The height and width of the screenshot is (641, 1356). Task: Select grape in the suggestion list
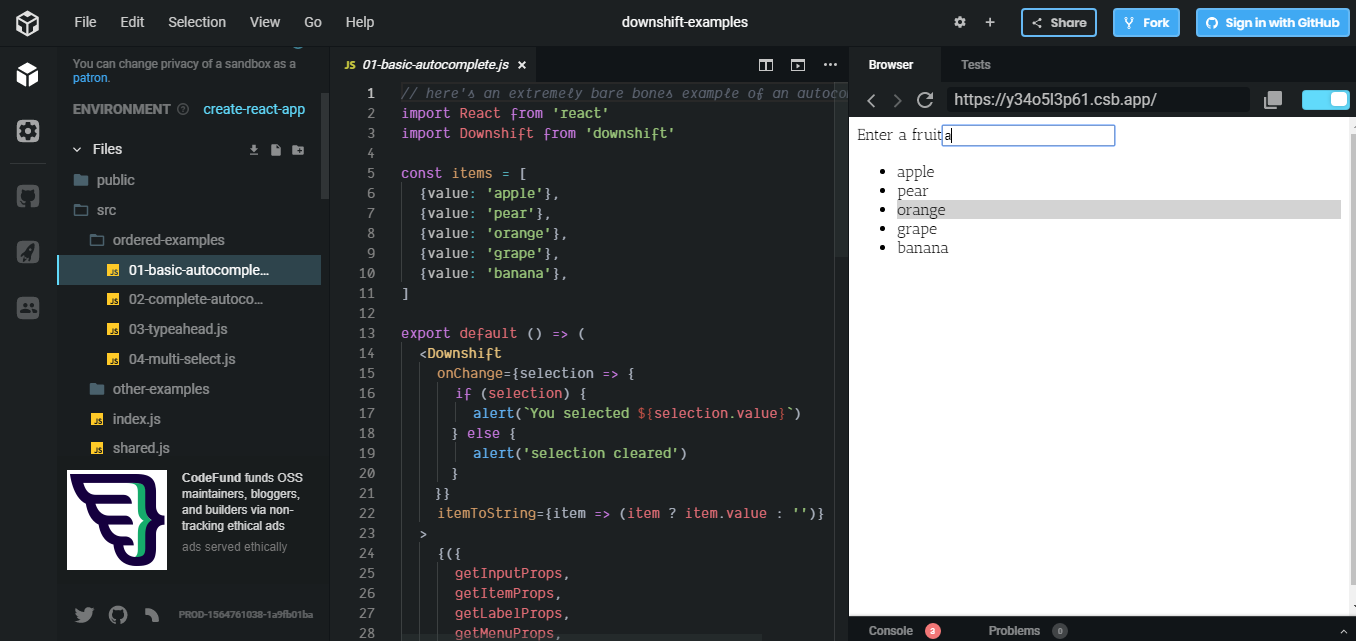(x=1118, y=229)
